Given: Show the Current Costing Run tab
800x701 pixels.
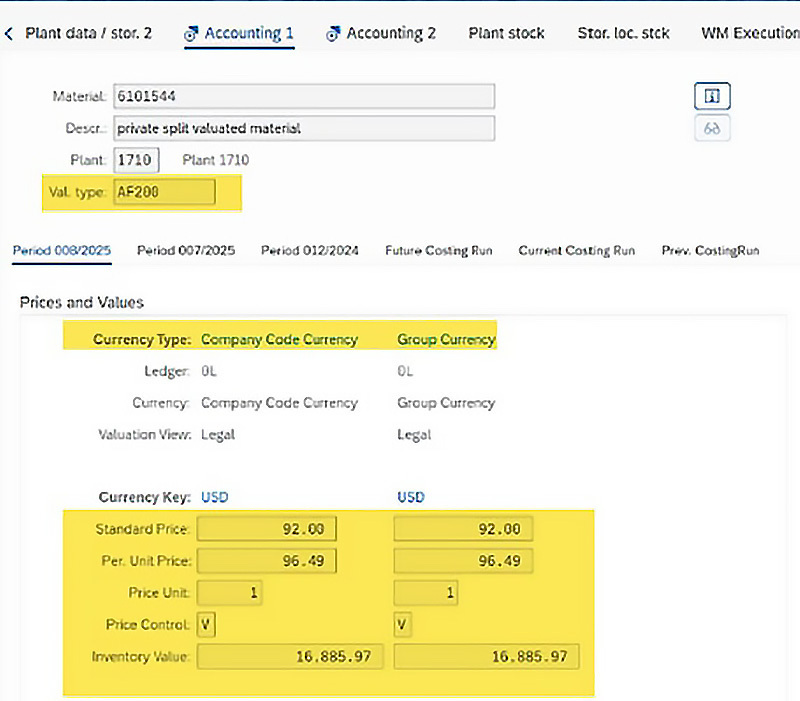Looking at the screenshot, I should click(576, 251).
